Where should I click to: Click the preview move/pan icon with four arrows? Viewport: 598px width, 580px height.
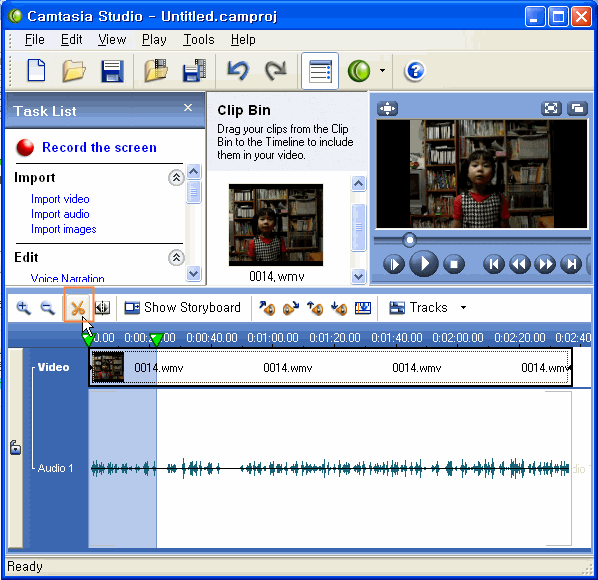click(x=387, y=109)
